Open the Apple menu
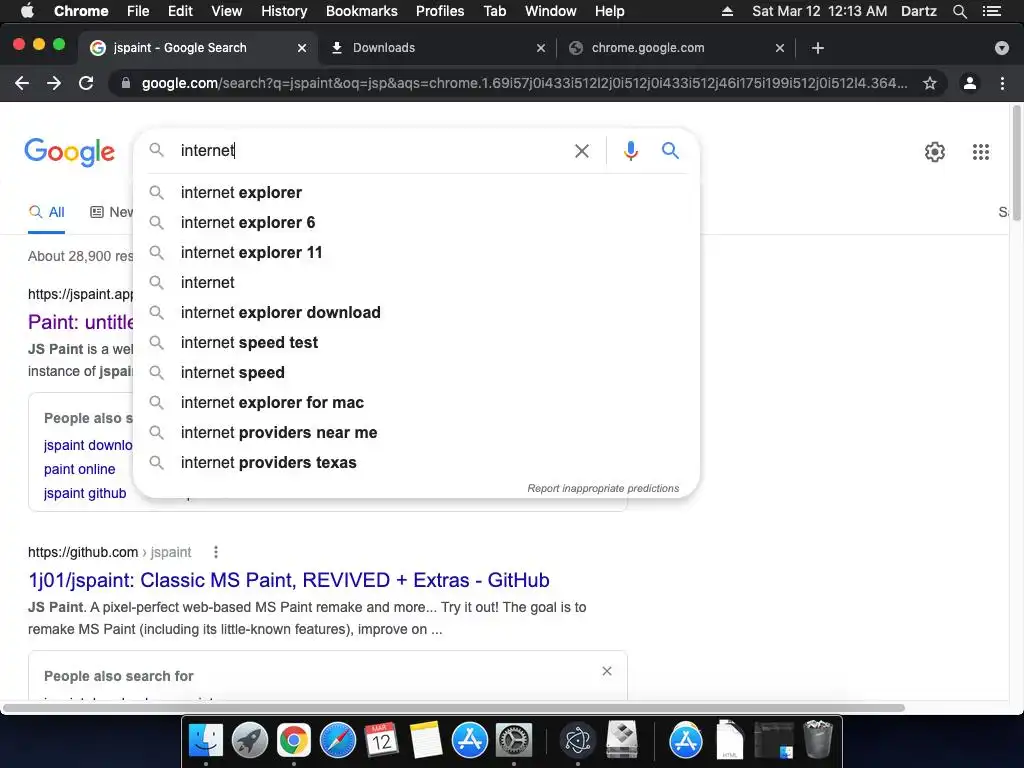The height and width of the screenshot is (768, 1024). click(27, 11)
